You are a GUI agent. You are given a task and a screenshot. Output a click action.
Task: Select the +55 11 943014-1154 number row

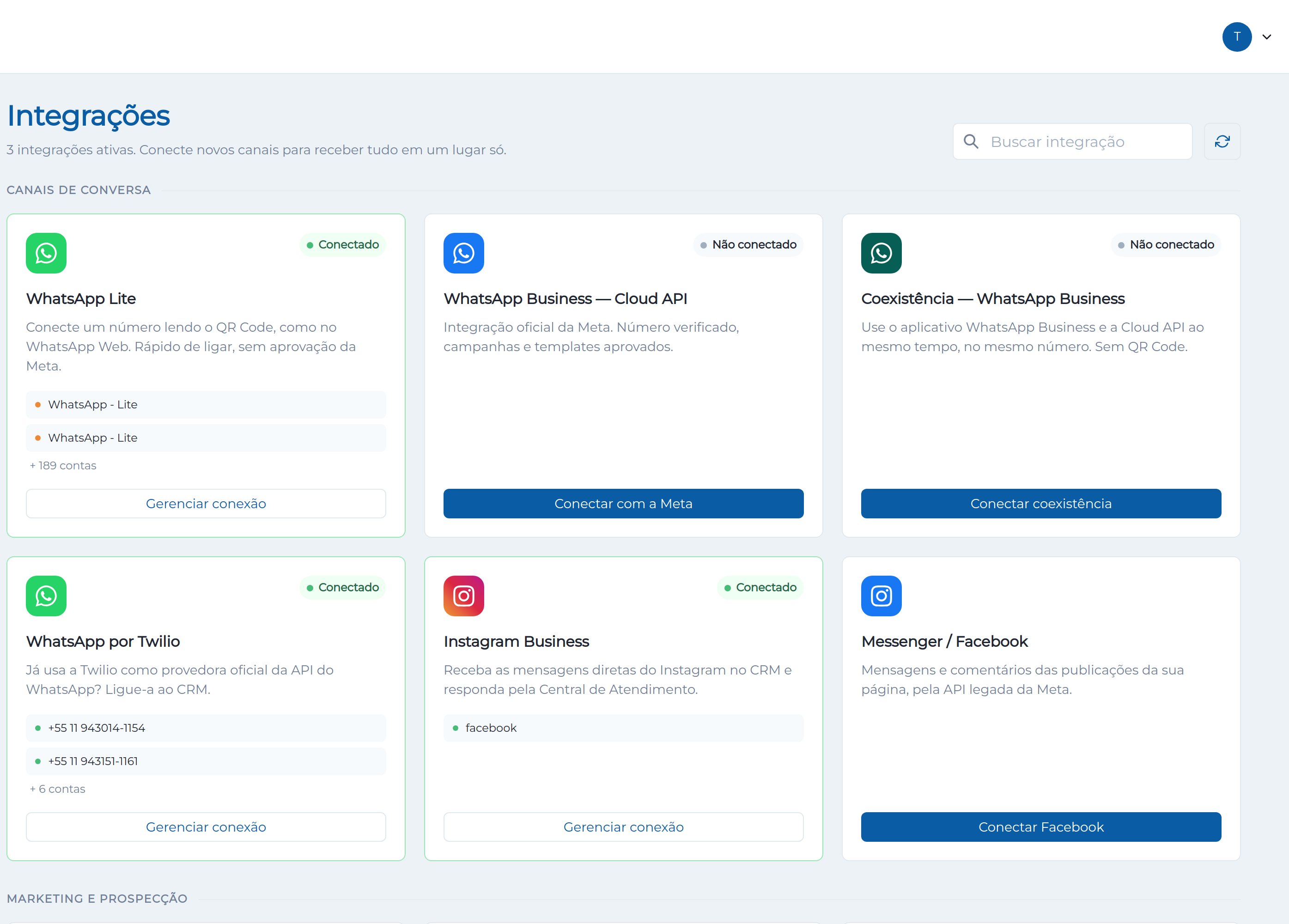coord(206,728)
